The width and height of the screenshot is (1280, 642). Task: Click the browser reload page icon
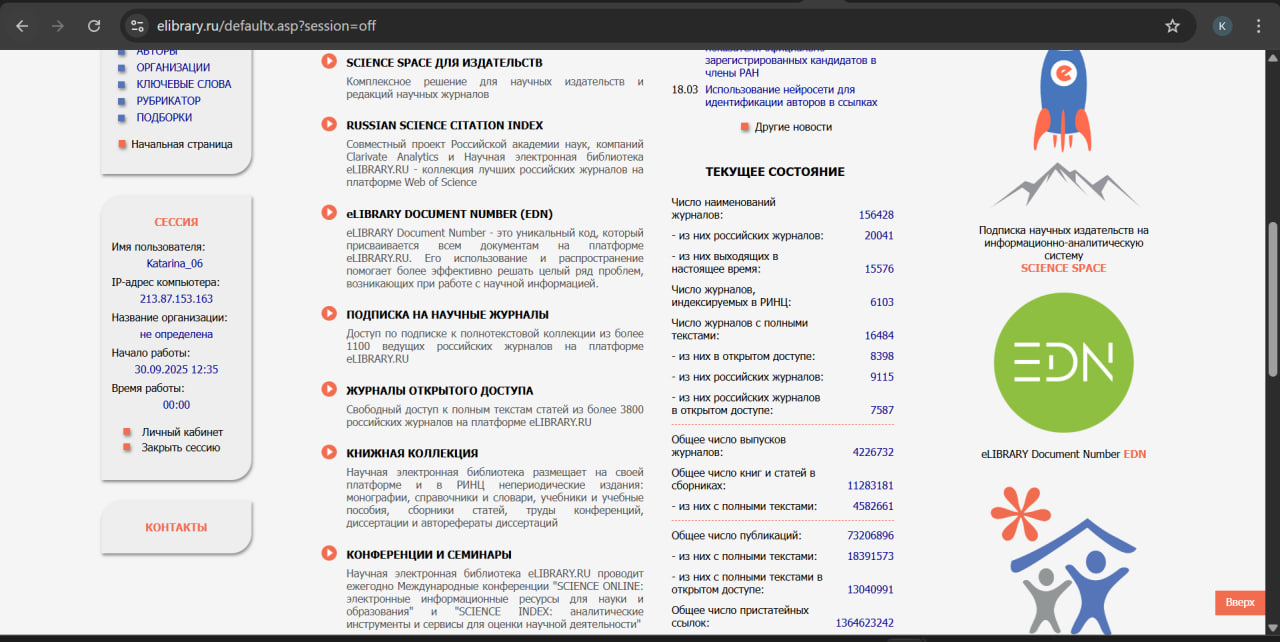click(x=94, y=26)
